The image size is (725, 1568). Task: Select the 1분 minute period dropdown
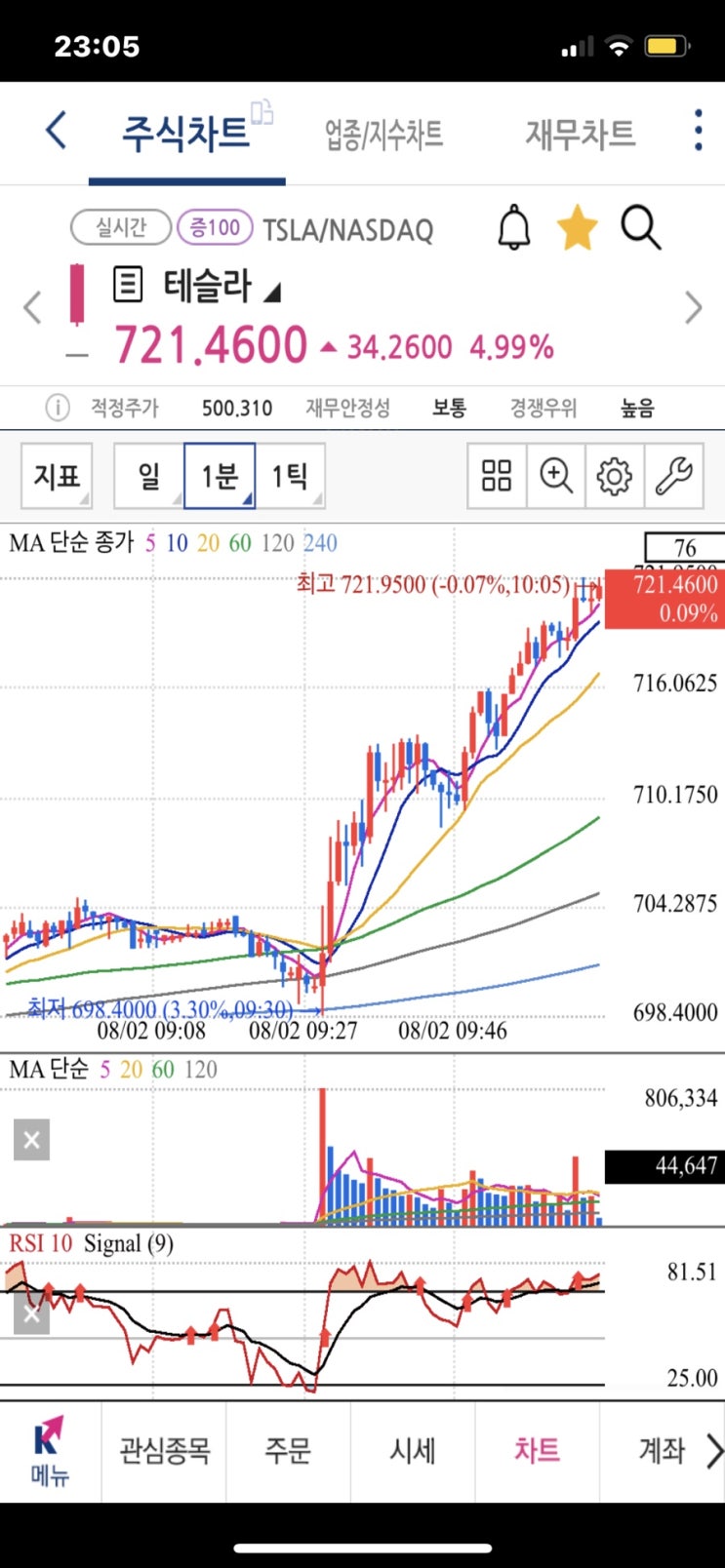(x=220, y=476)
